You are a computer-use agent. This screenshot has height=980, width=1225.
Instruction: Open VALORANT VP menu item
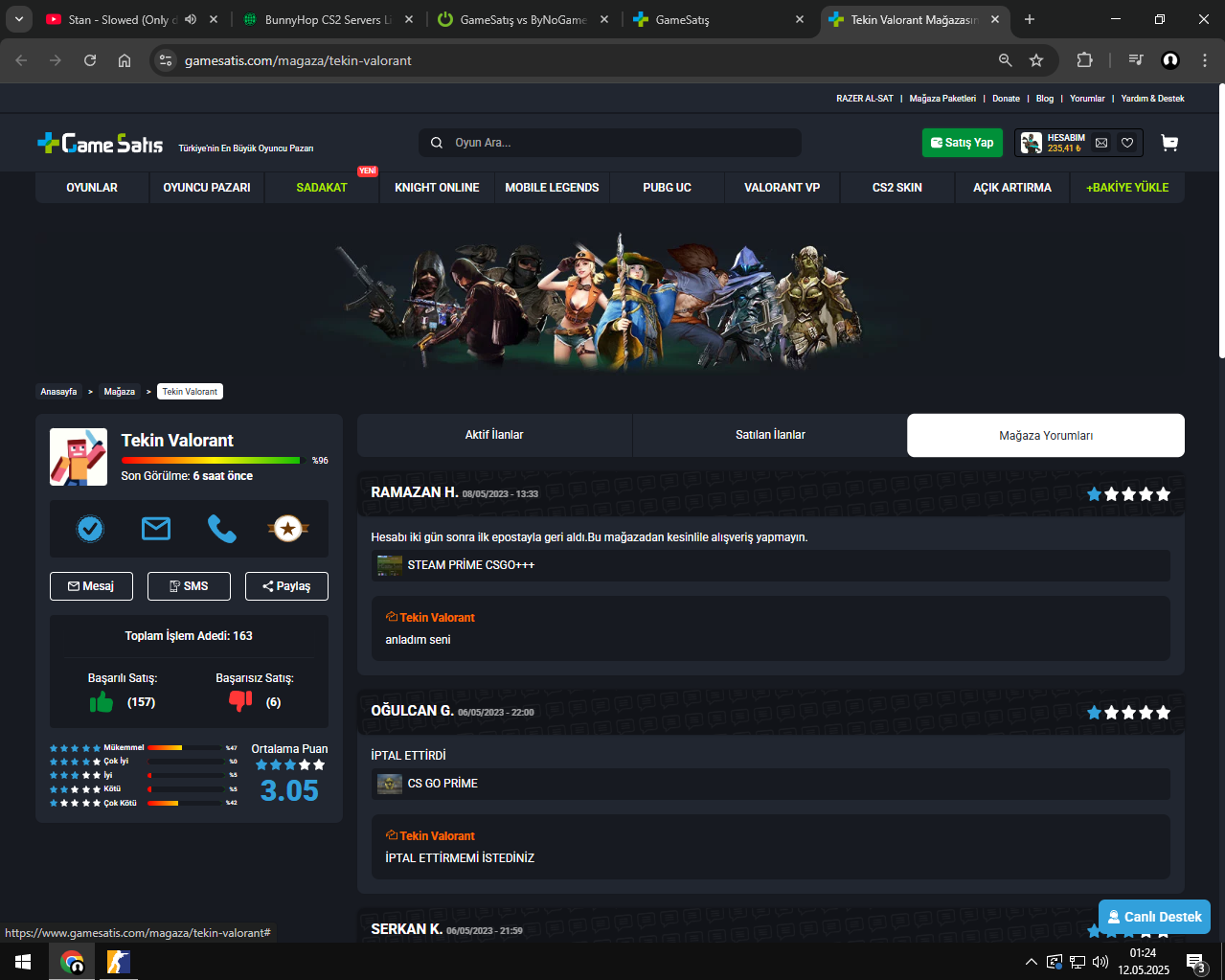point(783,188)
